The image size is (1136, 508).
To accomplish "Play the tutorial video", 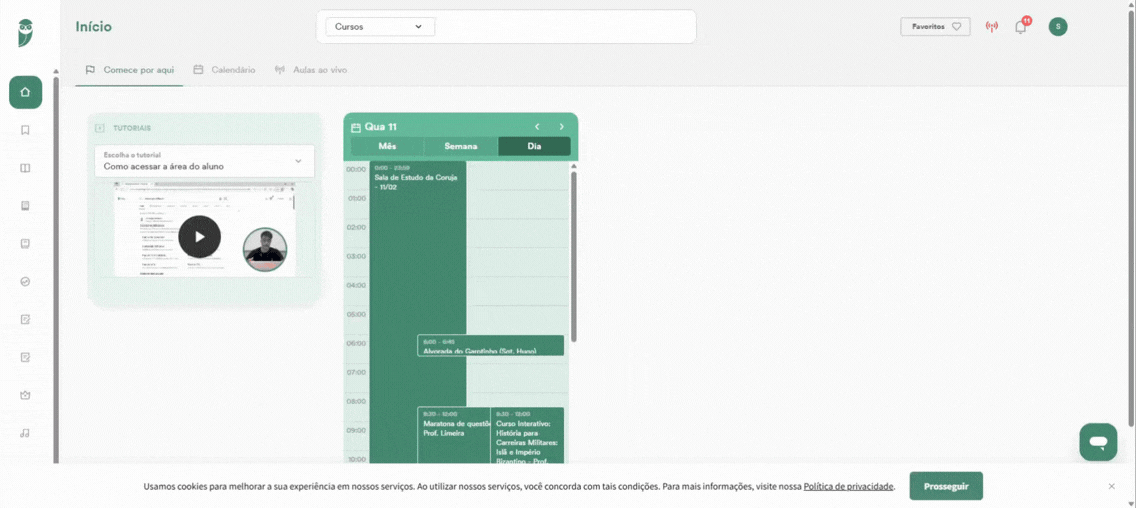I will pos(199,236).
